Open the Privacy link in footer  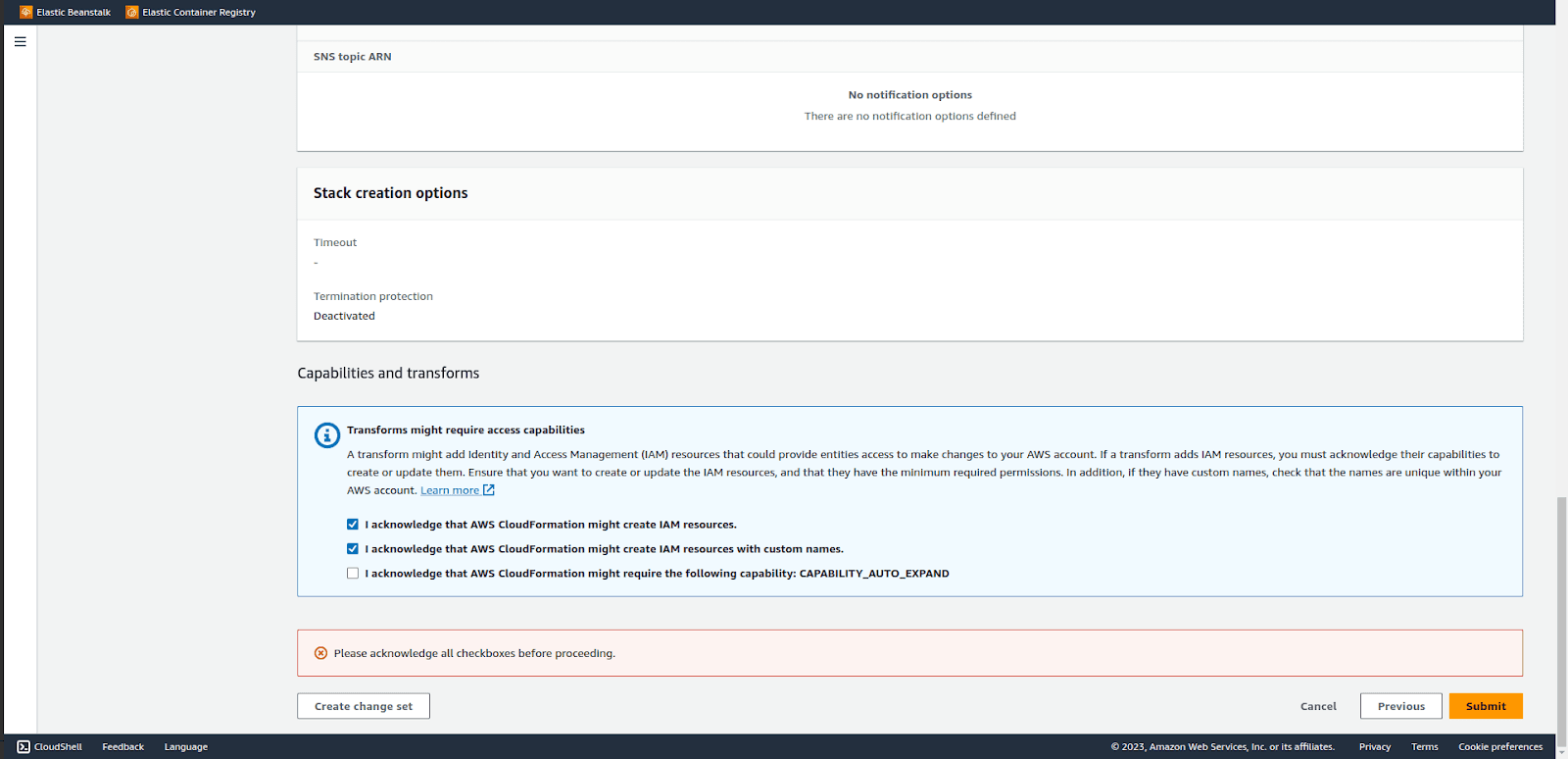pyautogui.click(x=1375, y=747)
